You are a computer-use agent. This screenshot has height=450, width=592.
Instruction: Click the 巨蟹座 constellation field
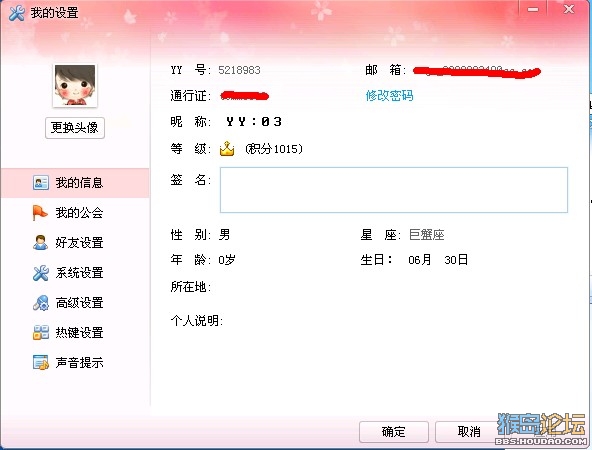coord(427,235)
